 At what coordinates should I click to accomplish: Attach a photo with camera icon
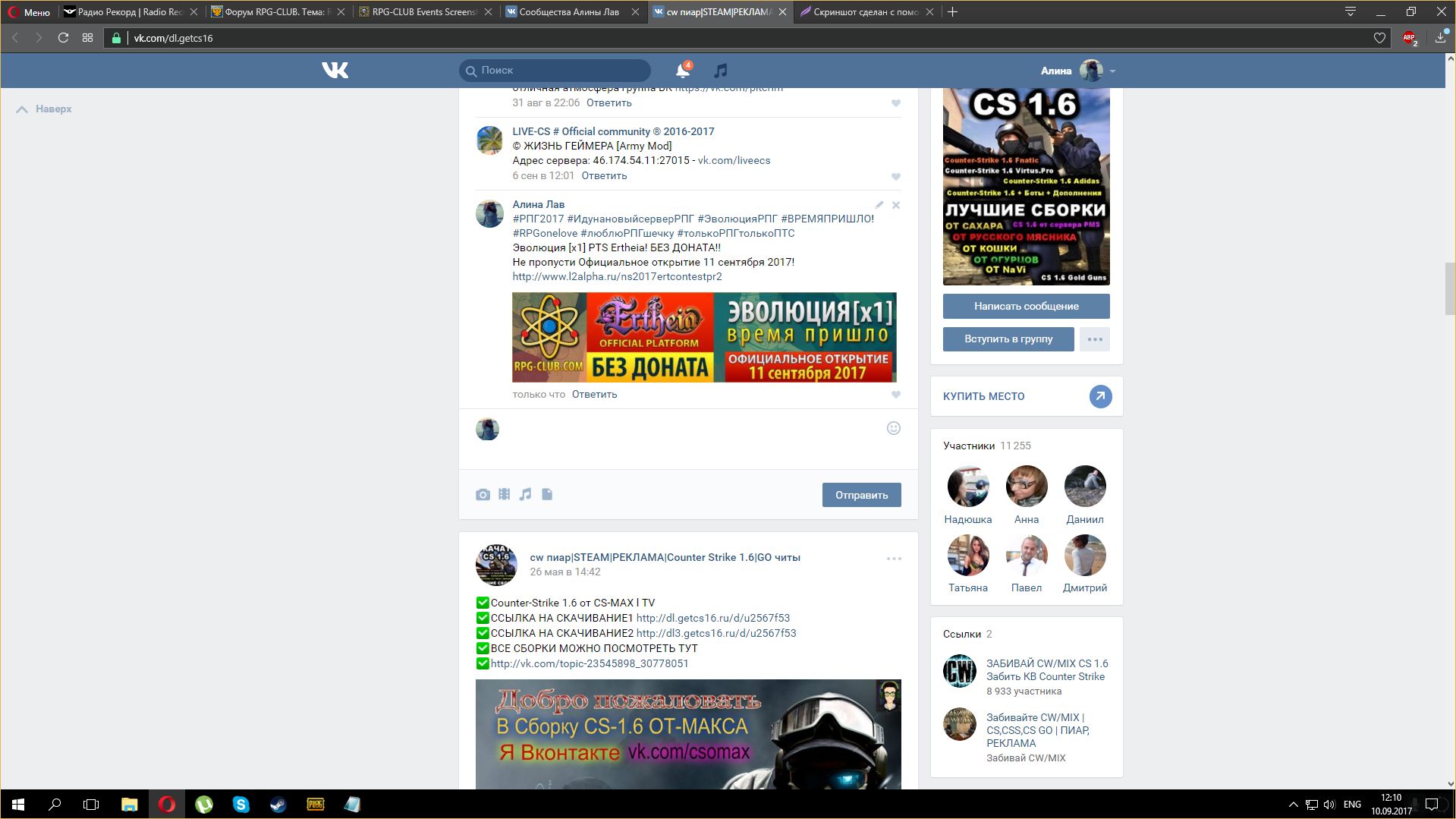(483, 495)
